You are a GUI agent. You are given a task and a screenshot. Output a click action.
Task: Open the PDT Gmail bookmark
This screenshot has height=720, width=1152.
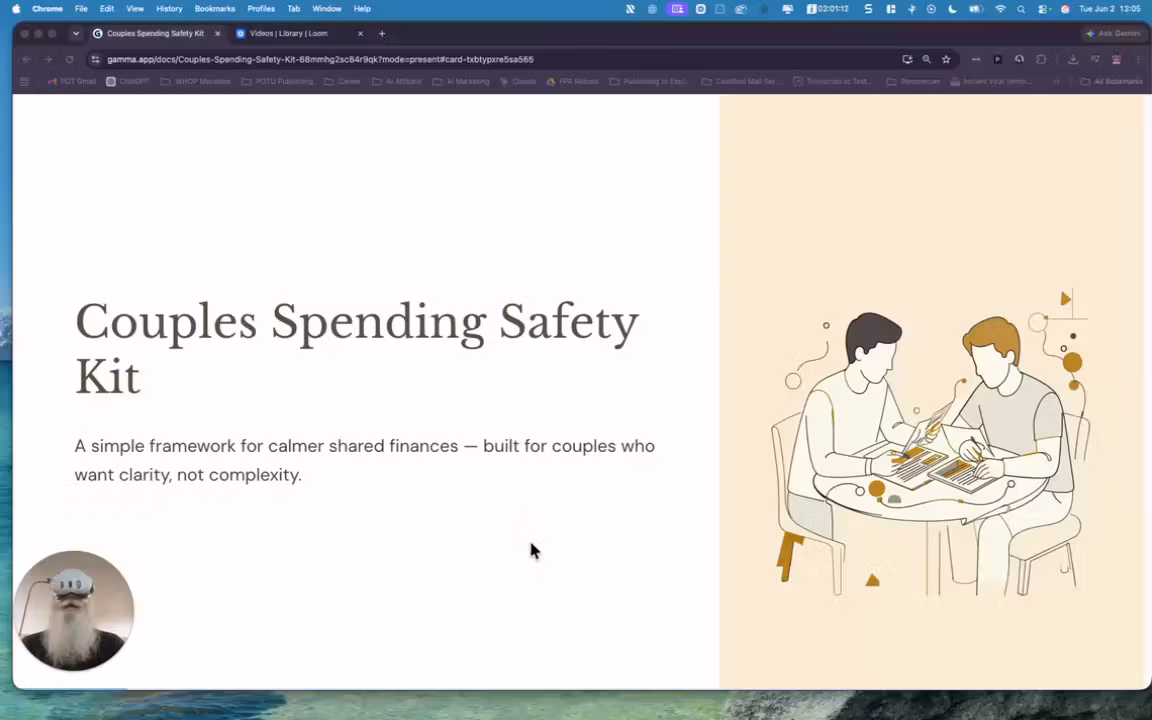(x=71, y=82)
